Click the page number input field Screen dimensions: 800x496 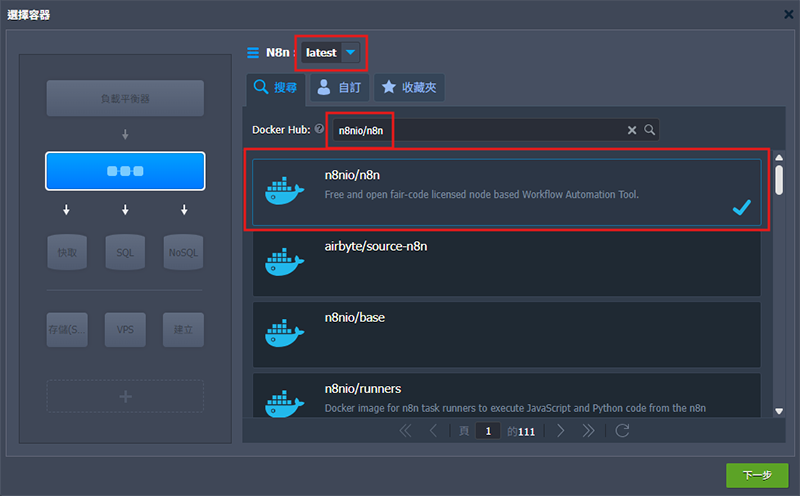click(488, 431)
